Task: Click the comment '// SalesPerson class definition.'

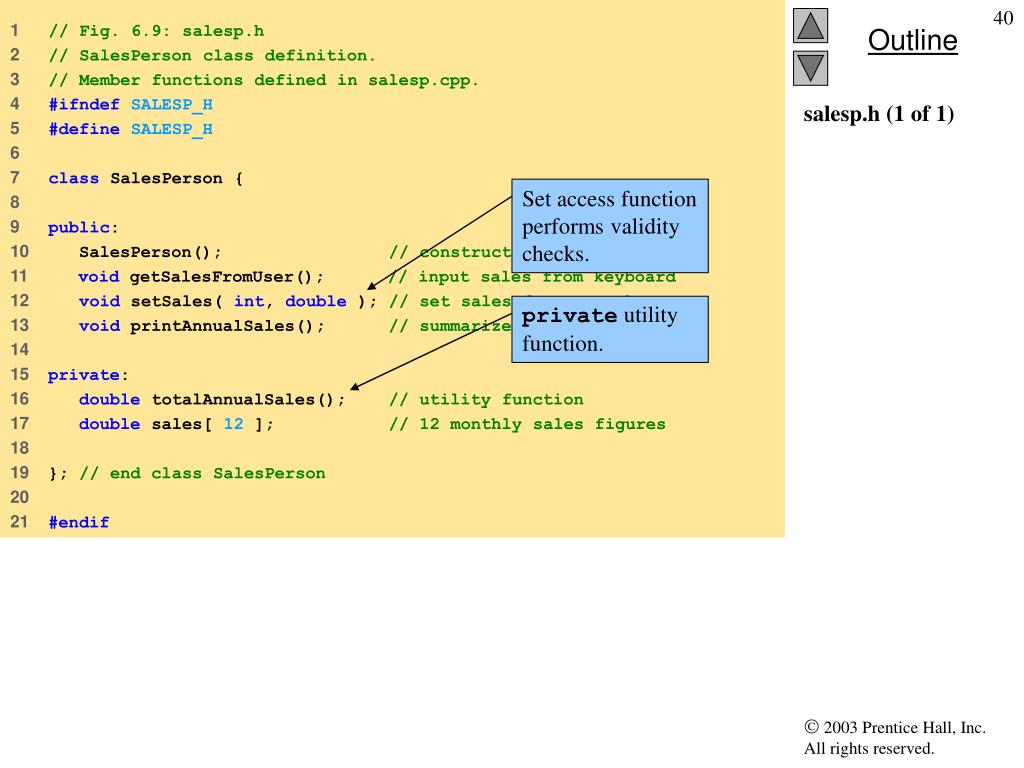Action: (x=212, y=56)
